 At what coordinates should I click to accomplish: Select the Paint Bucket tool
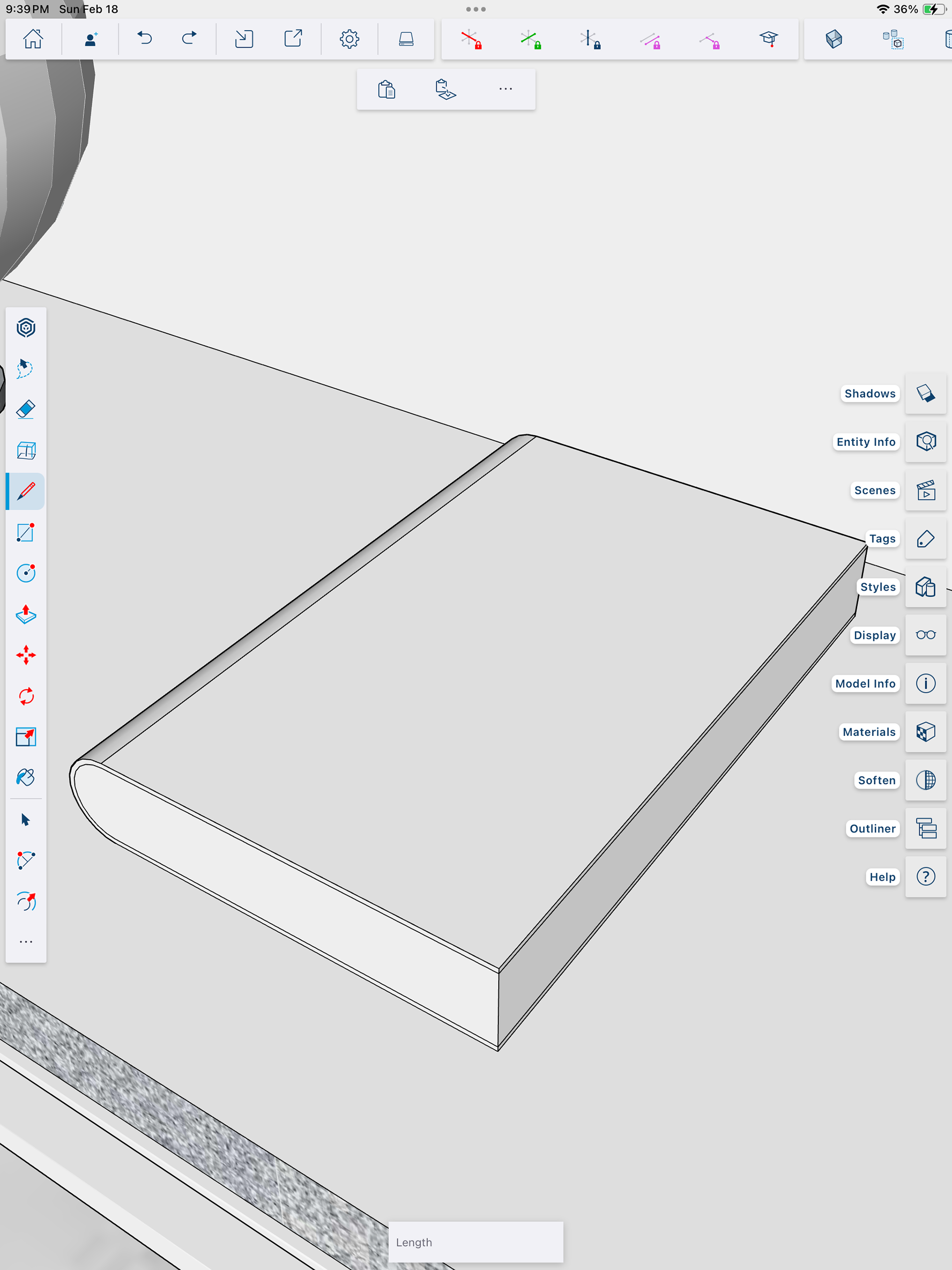26,778
